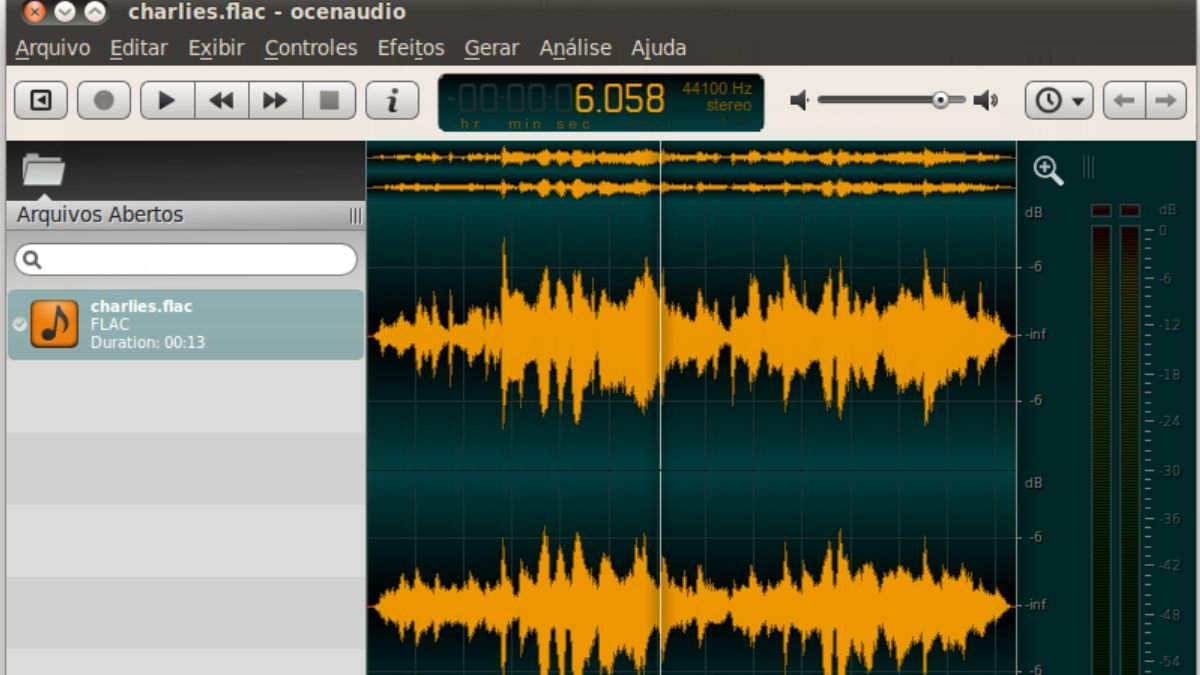
Task: Click the charlies.flac music note icon
Action: click(x=52, y=323)
